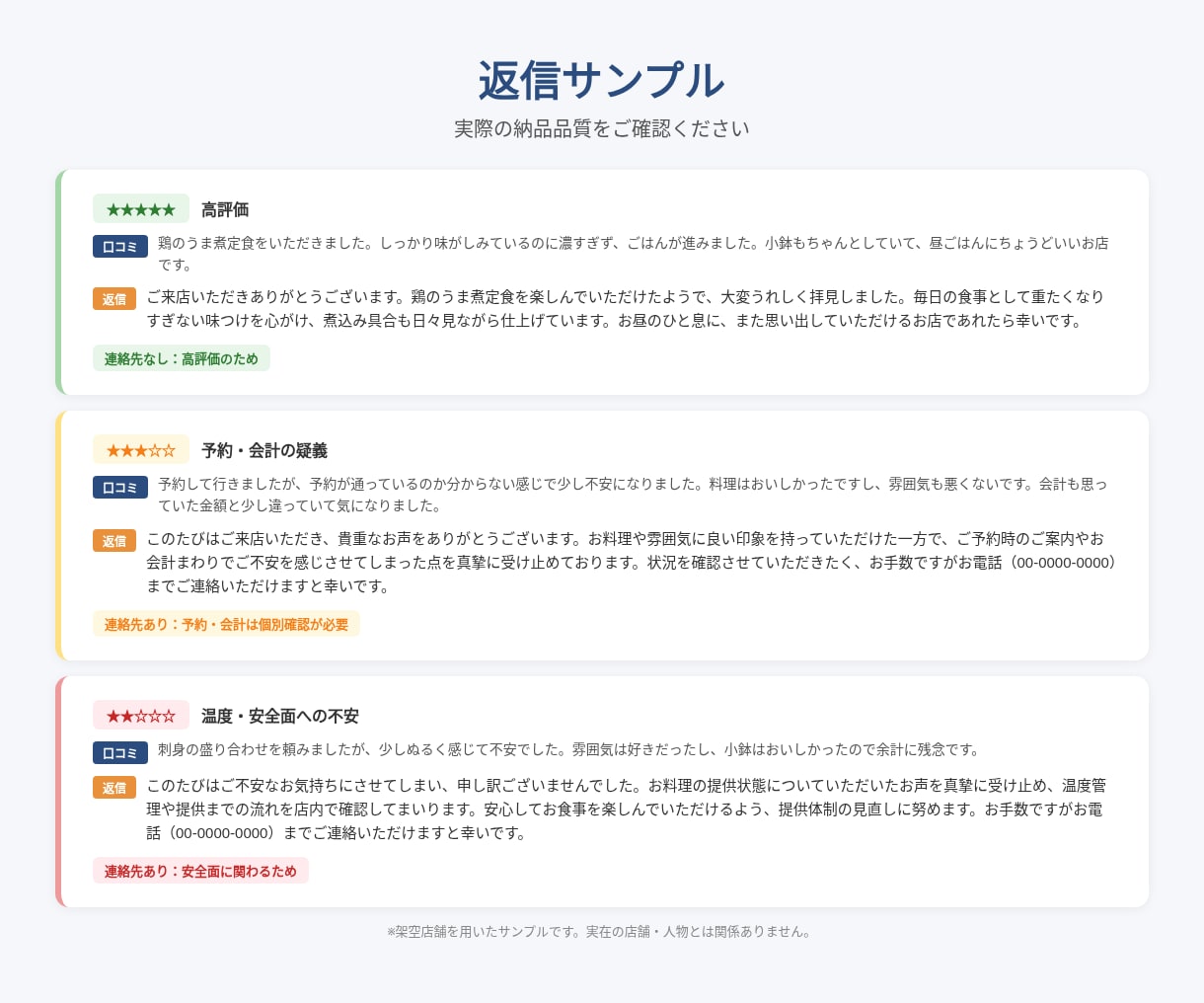The height and width of the screenshot is (1003, 1204).
Task: Click the orange three-star rating badge
Action: tap(141, 450)
